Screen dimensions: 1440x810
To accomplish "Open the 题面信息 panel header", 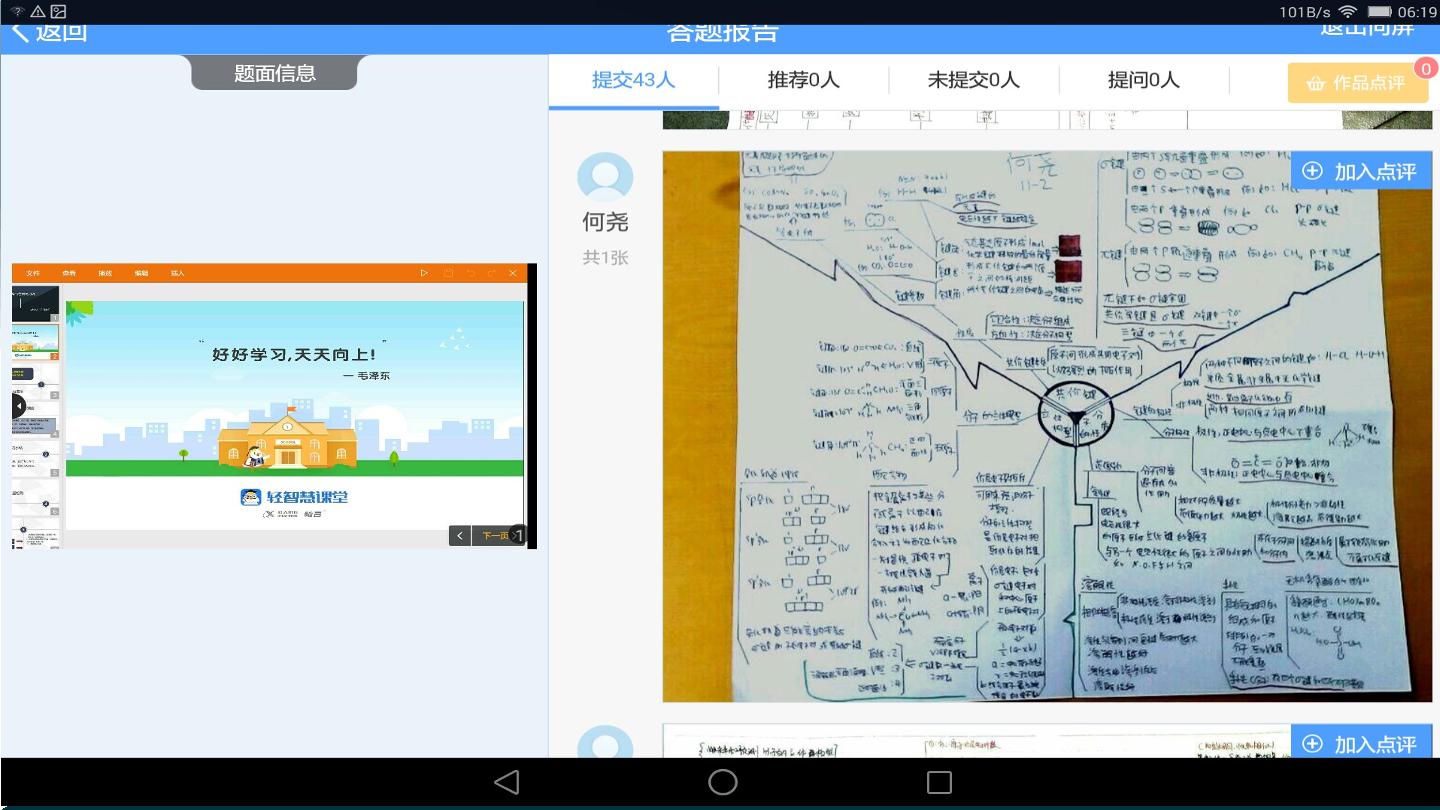I will [x=274, y=73].
